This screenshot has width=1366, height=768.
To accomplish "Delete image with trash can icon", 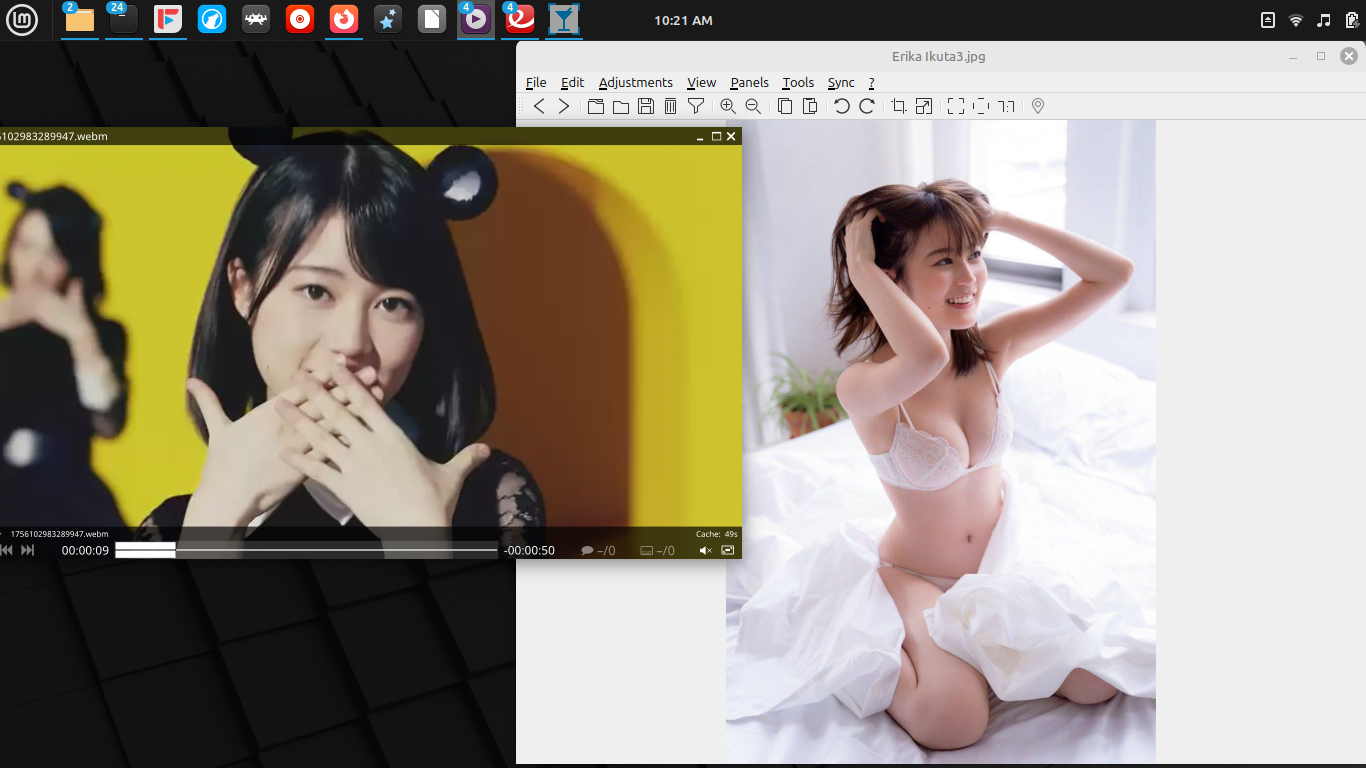I will coord(671,106).
